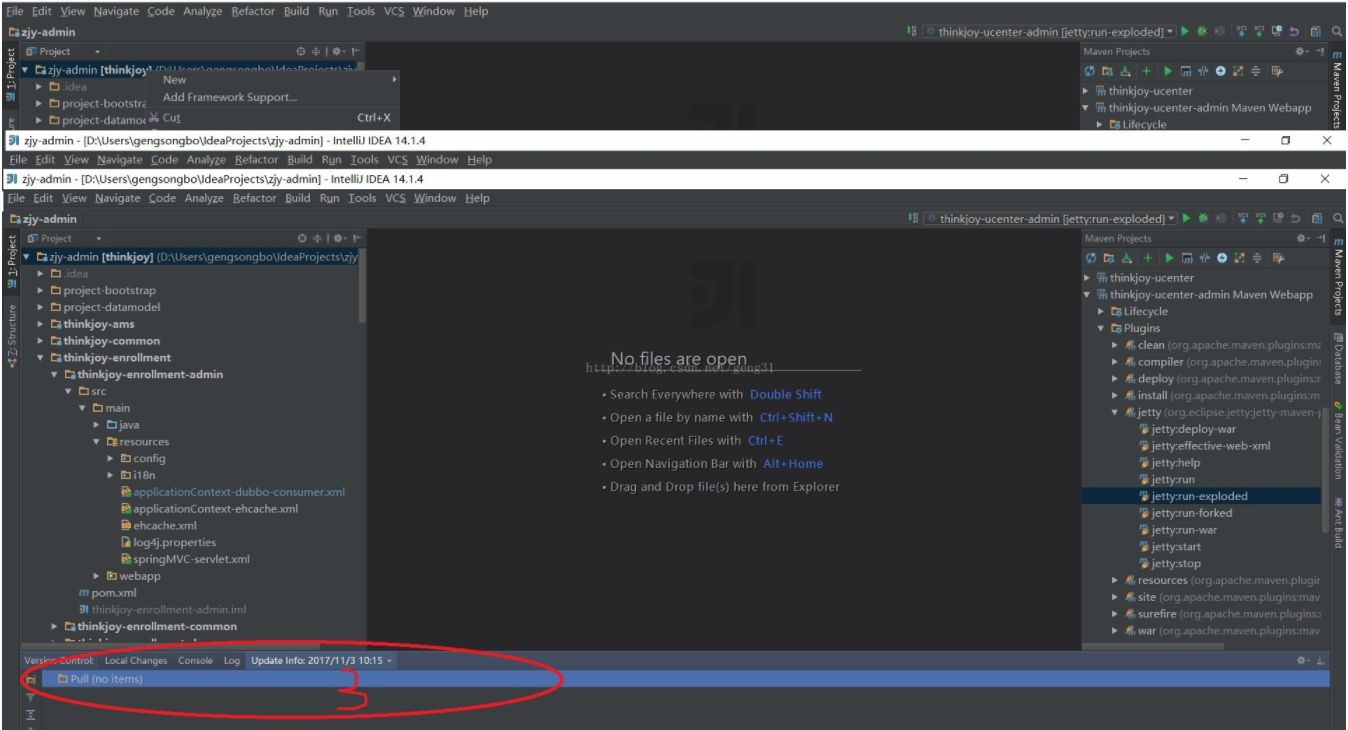This screenshot has width=1348, height=730.
Task: Expand Lifecycle node in front Maven panel
Action: 1101,311
